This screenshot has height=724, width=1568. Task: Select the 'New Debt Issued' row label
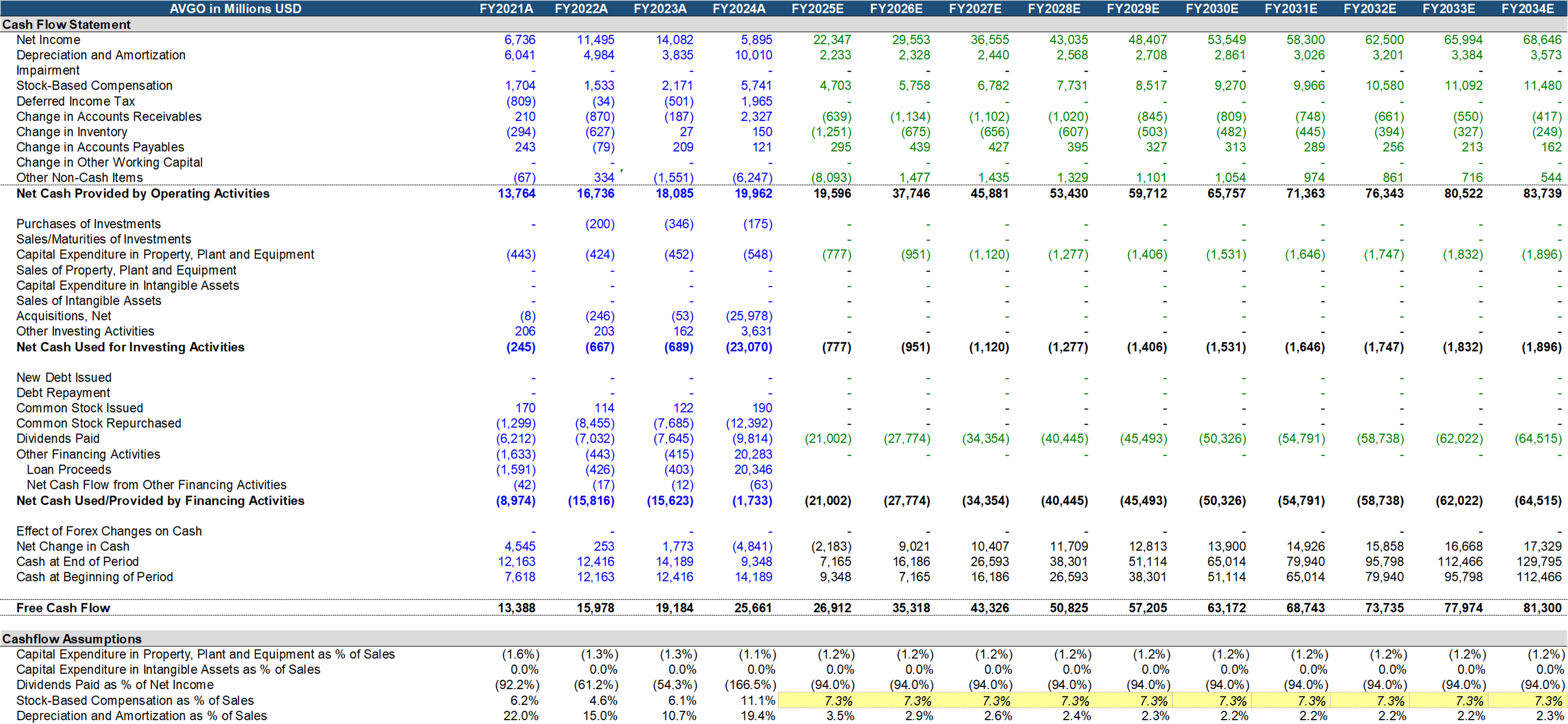[x=63, y=377]
